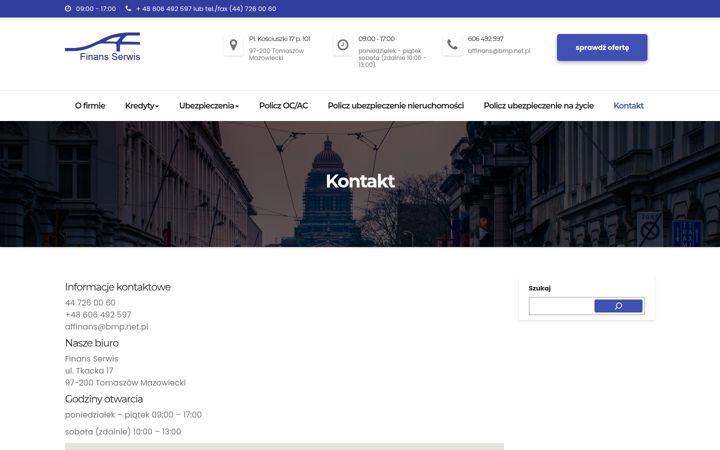Submit search with magnifier button
The image size is (720, 450).
[618, 306]
